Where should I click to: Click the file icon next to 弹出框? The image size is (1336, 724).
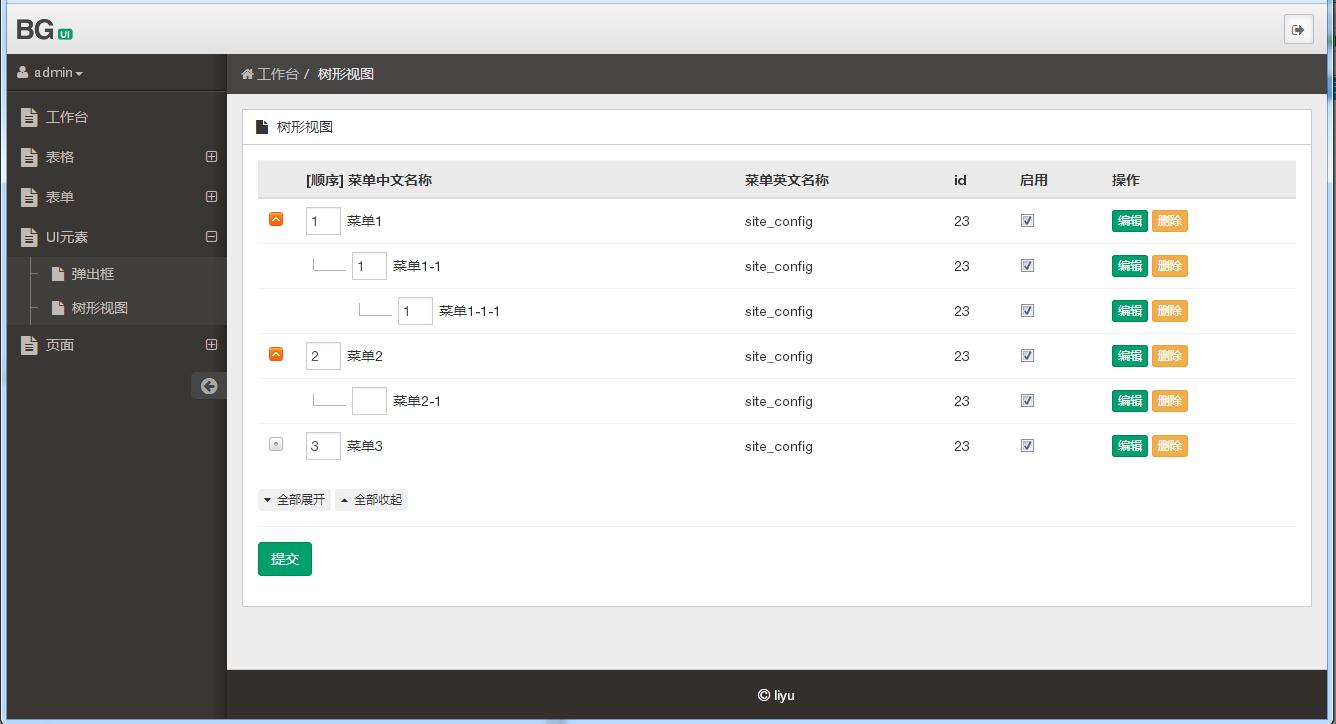point(57,273)
